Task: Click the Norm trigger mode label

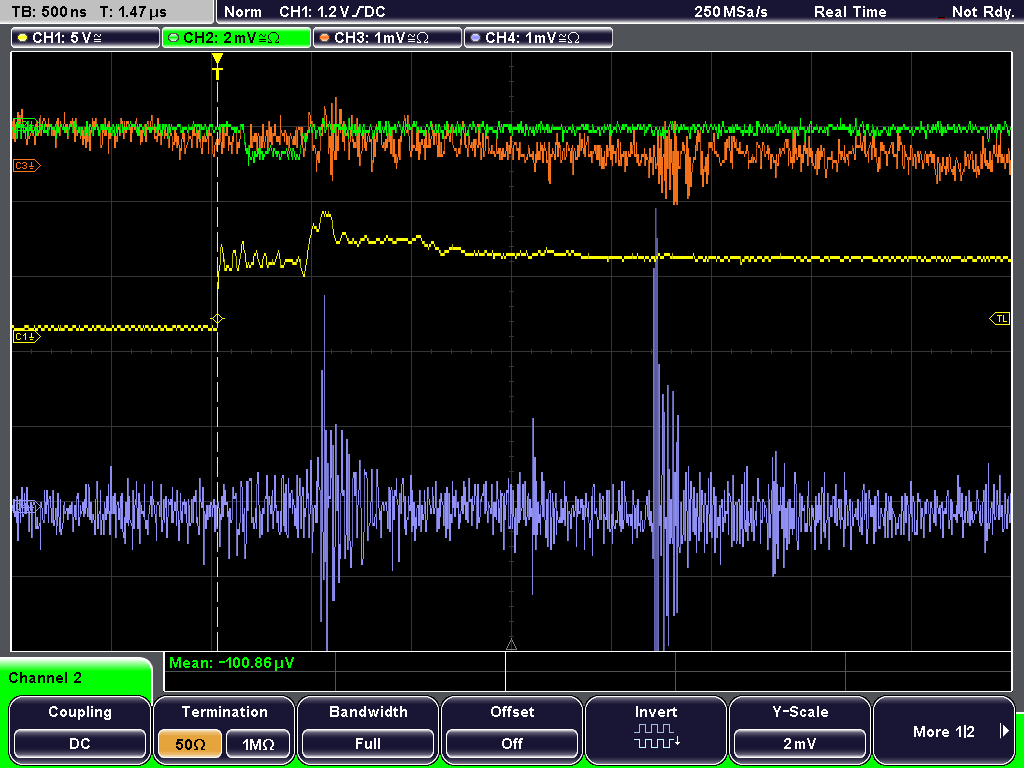Action: pos(243,12)
